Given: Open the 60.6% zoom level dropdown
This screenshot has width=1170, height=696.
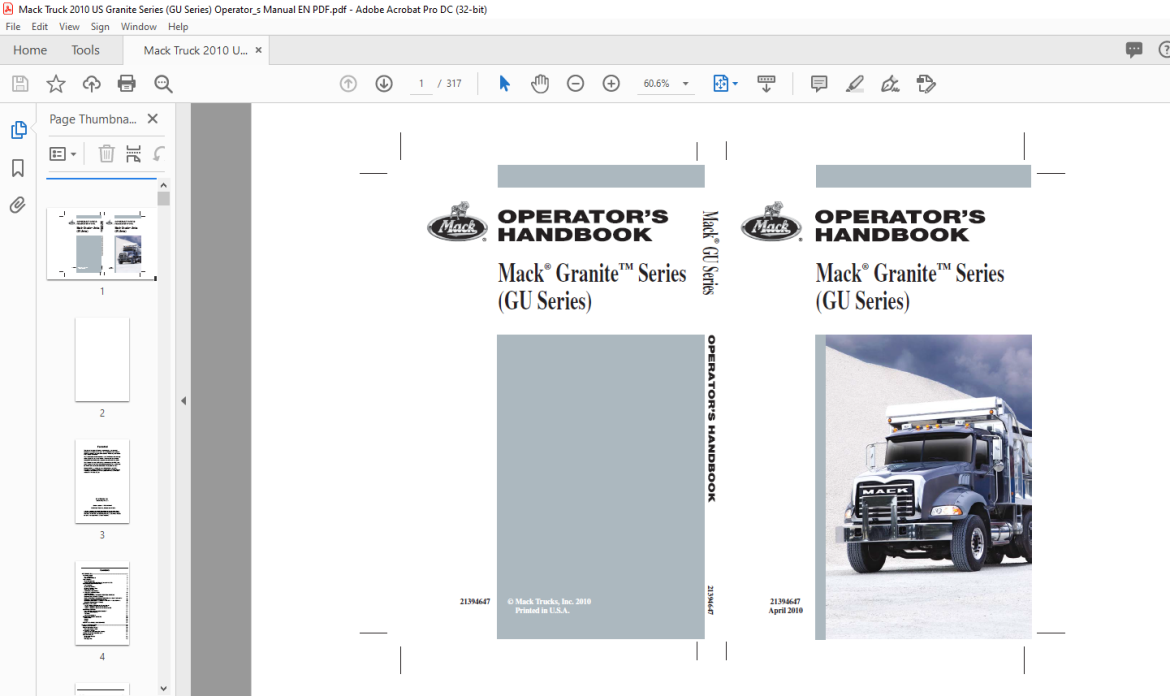Looking at the screenshot, I should click(666, 84).
